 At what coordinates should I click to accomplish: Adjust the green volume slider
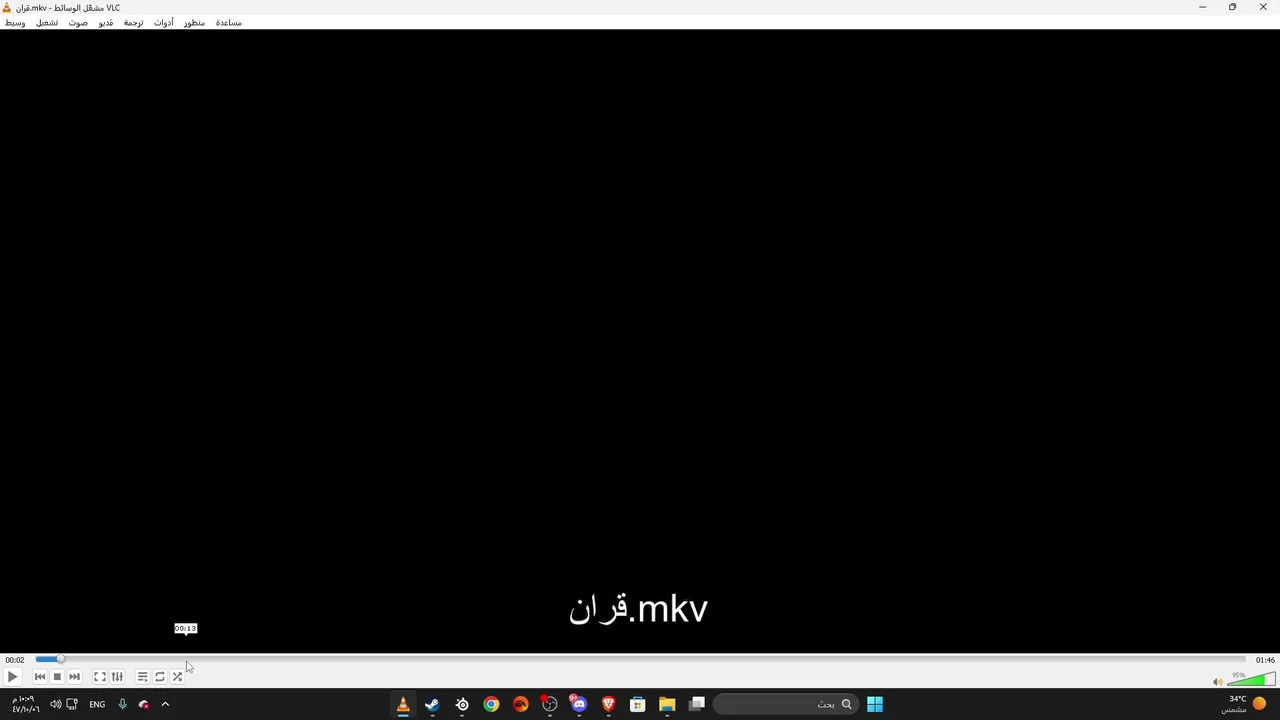(1251, 679)
